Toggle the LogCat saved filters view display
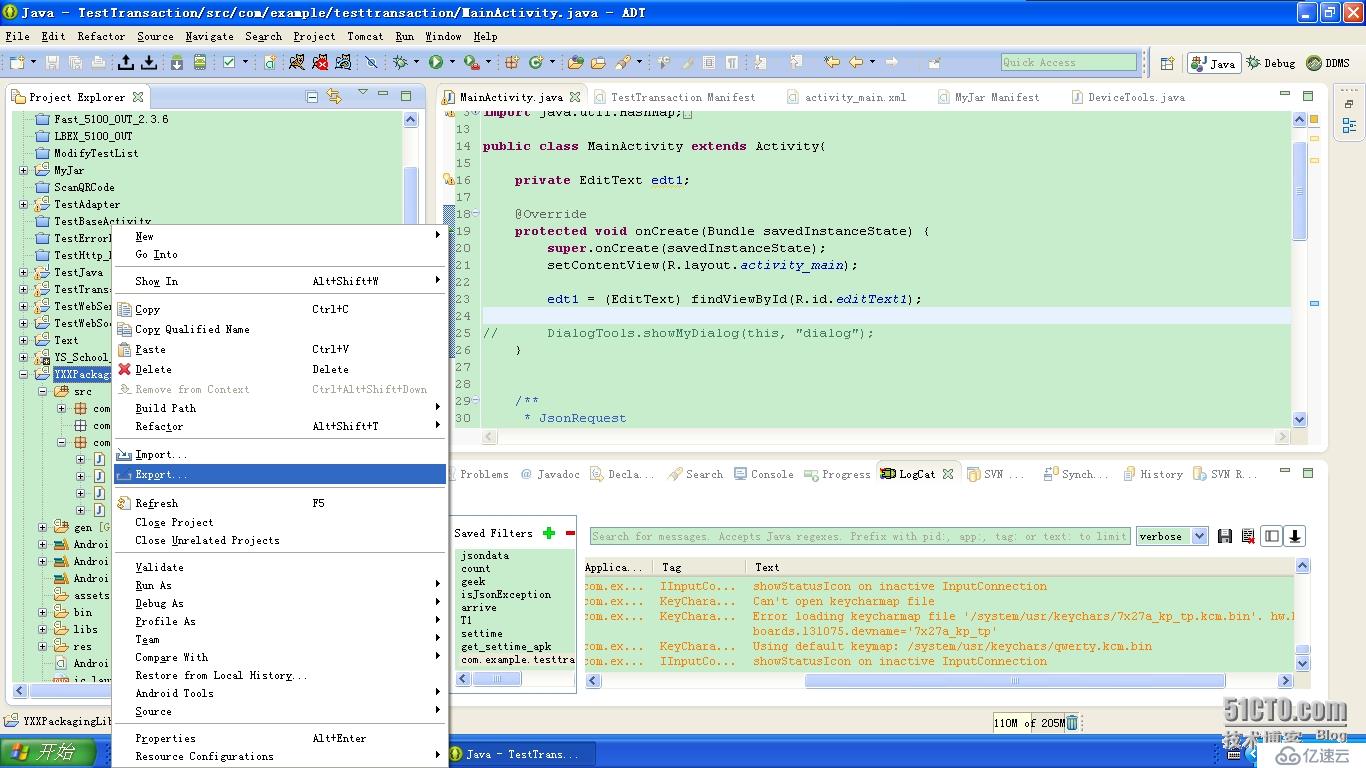This screenshot has width=1366, height=768. pyautogui.click(x=1272, y=536)
